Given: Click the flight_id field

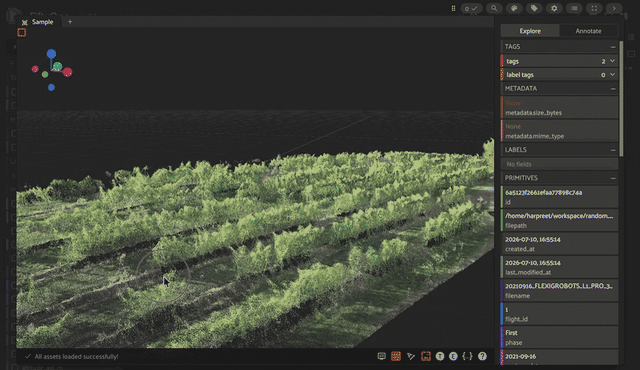Looking at the screenshot, I should [x=559, y=314].
